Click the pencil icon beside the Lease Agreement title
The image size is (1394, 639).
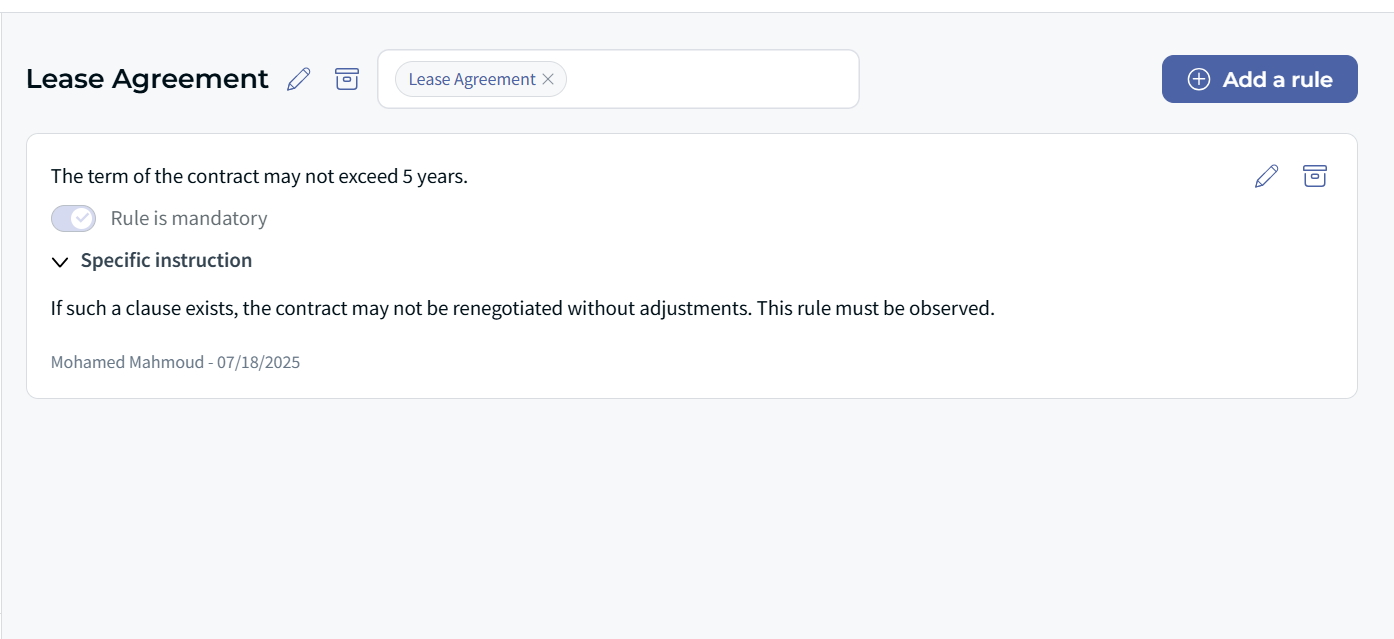(298, 79)
